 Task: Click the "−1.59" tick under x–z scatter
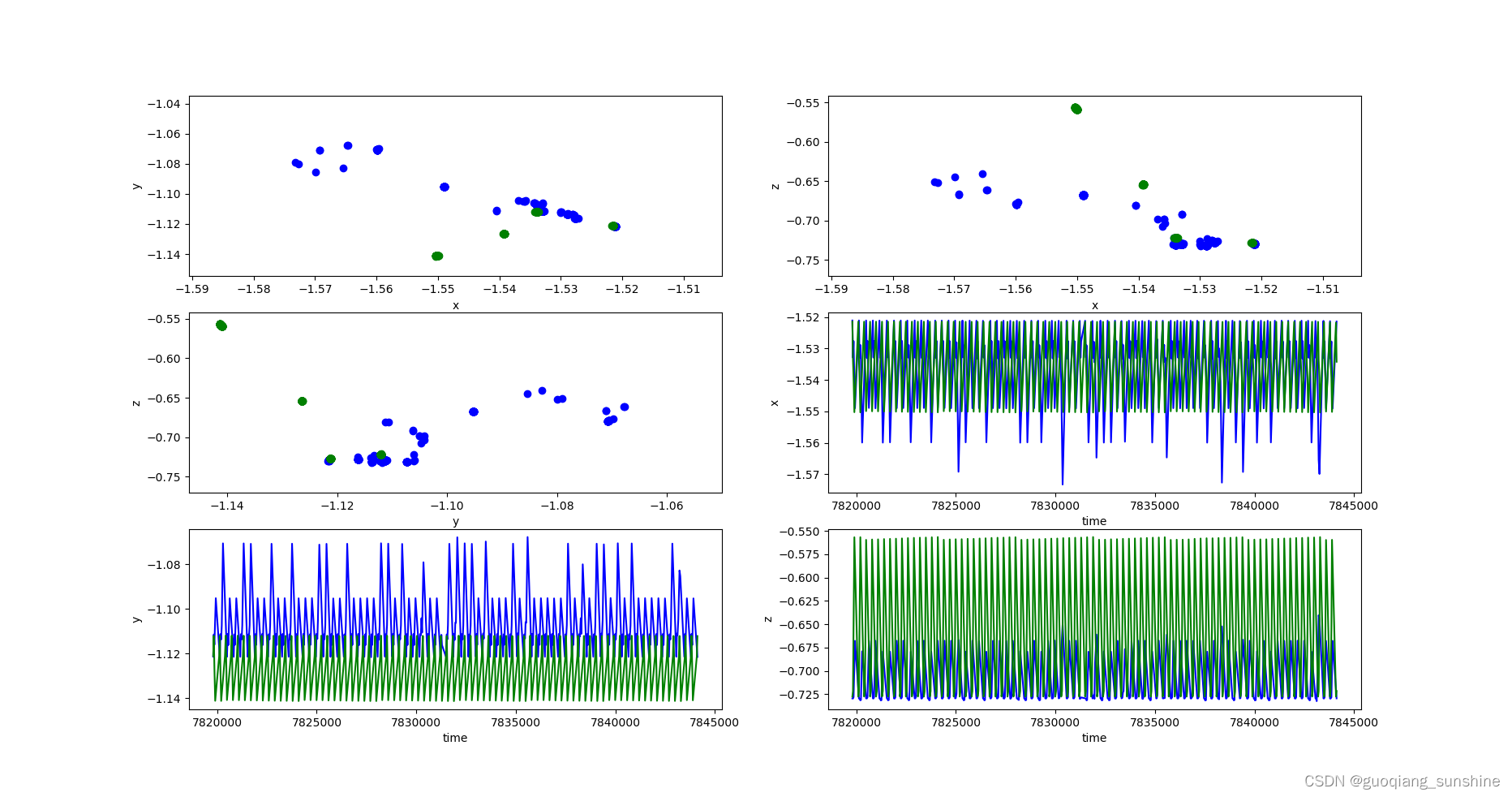click(831, 289)
